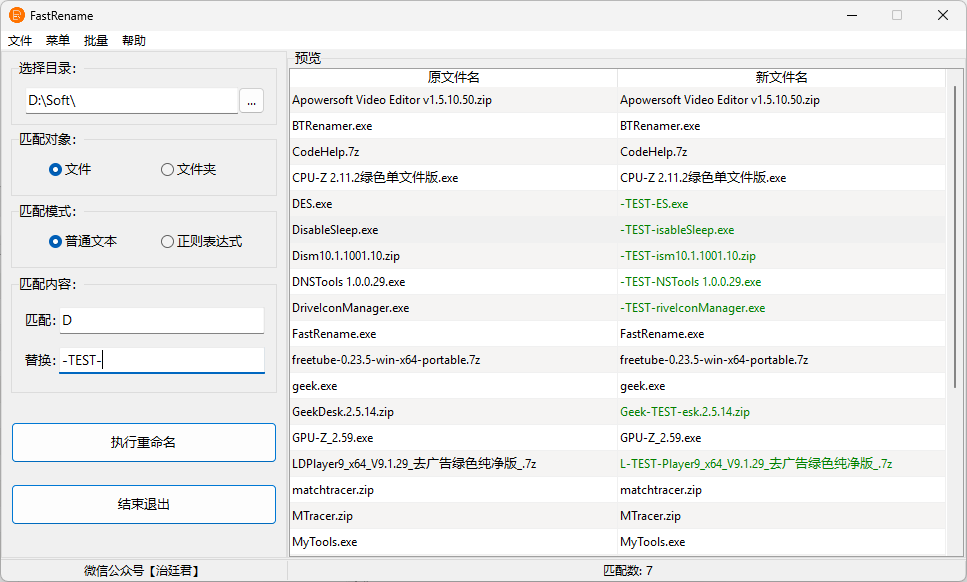Select original file CPU-Z 2.11.2绿色单文件版.exe
This screenshot has height=582, width=967.
pos(375,178)
